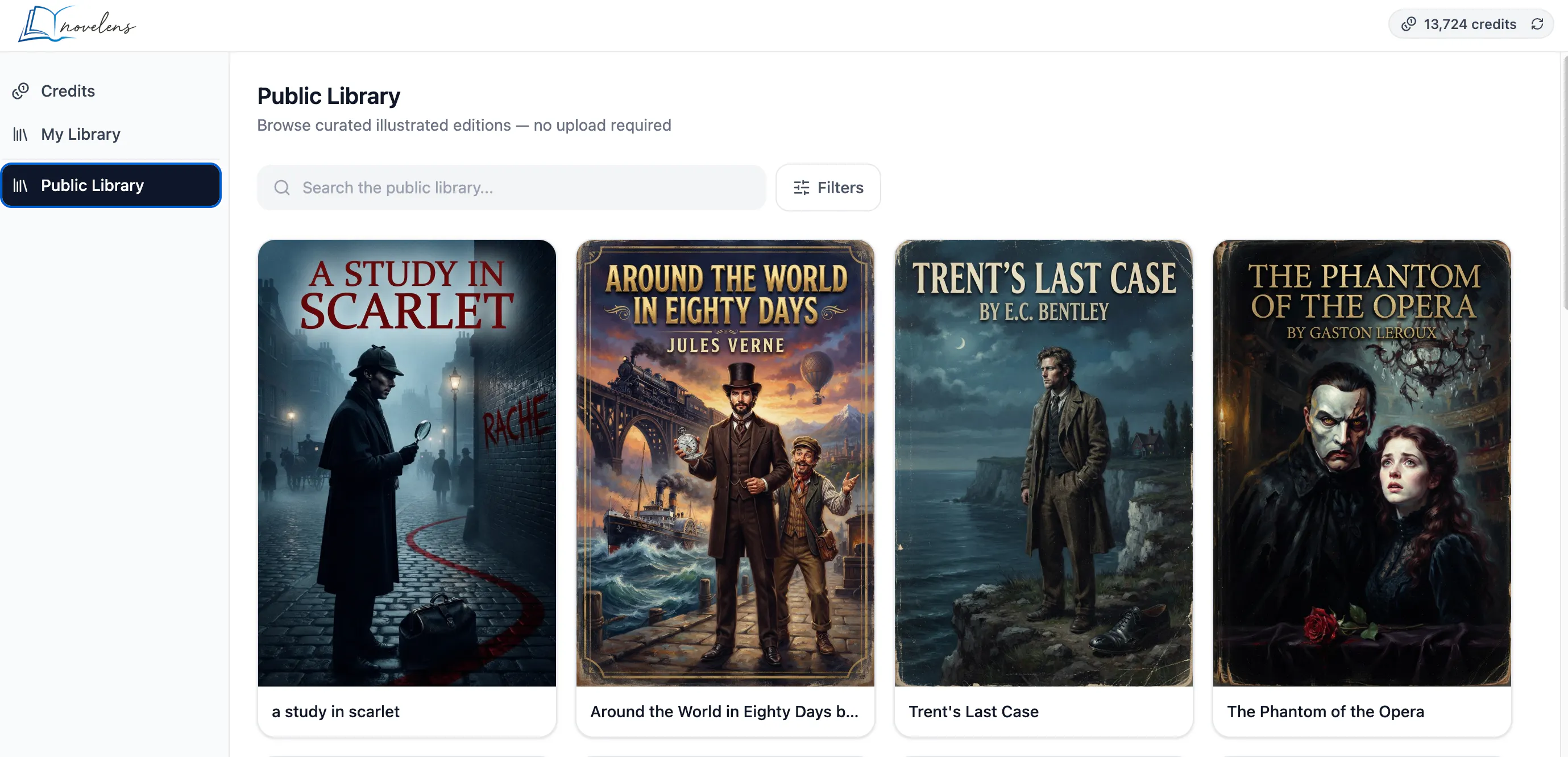The image size is (1568, 757).
Task: Click "a study in scarlet" title text
Action: [x=335, y=712]
